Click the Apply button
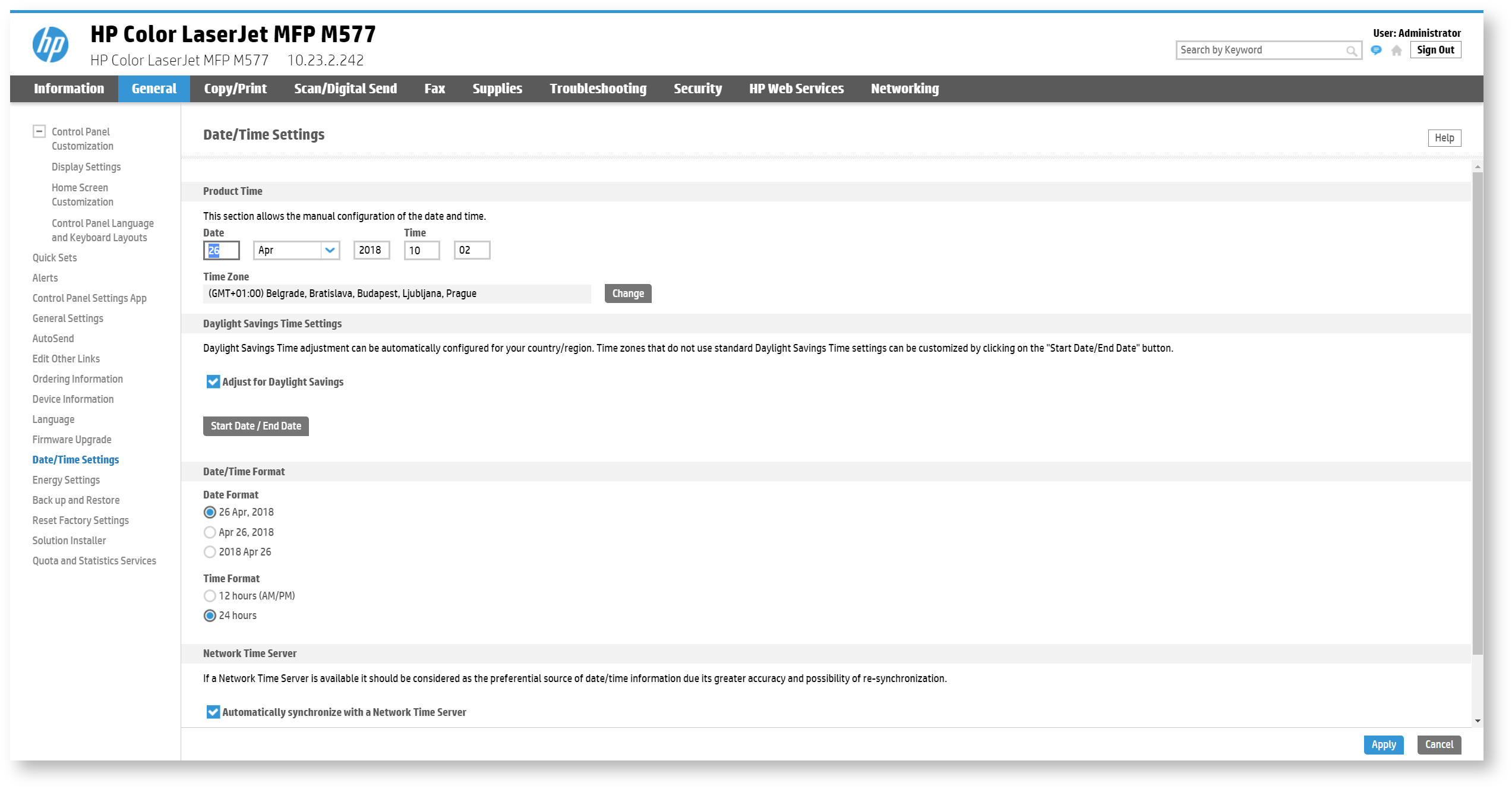Image resolution: width=1512 pixels, height=789 pixels. pyautogui.click(x=1384, y=745)
